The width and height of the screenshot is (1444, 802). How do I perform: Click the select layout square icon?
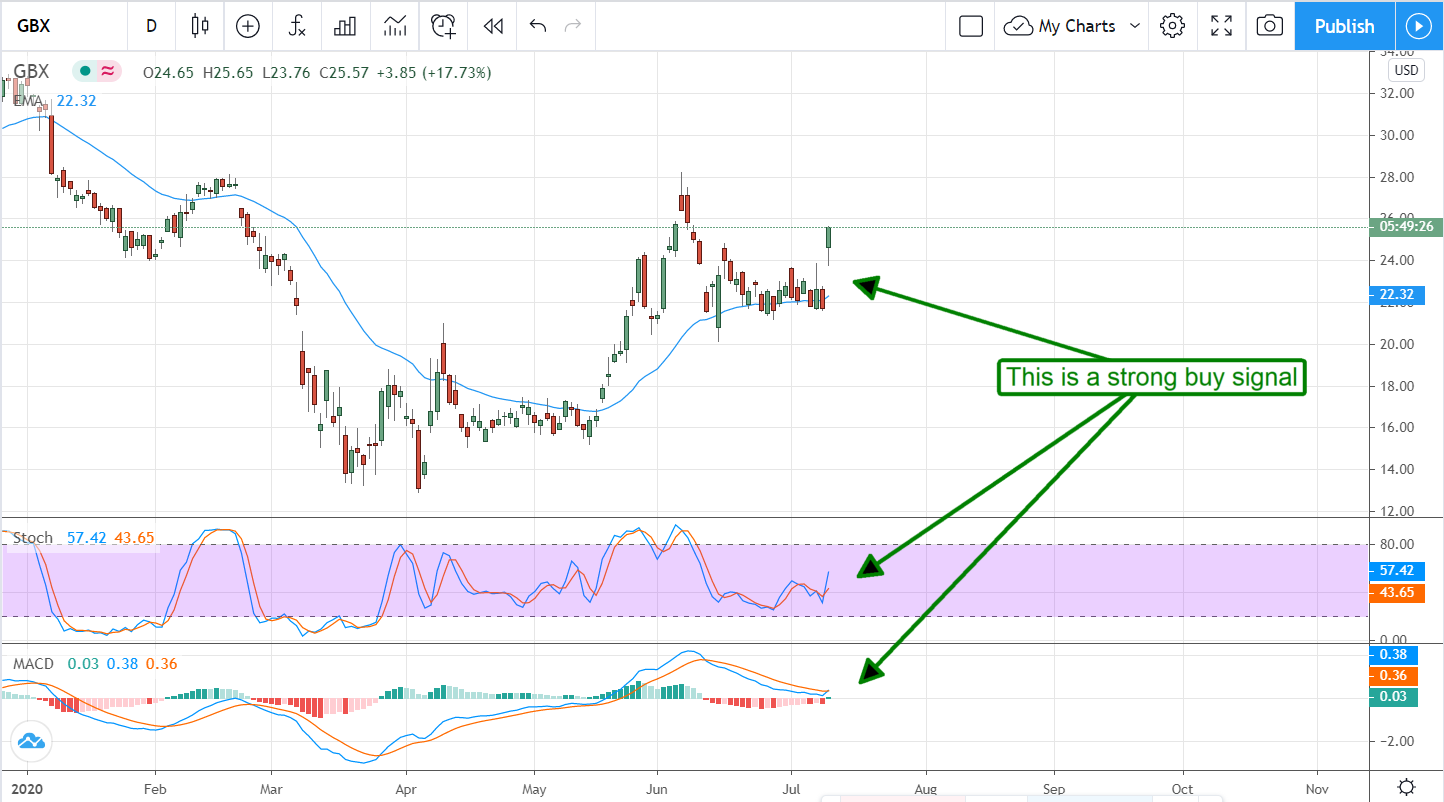click(x=970, y=26)
